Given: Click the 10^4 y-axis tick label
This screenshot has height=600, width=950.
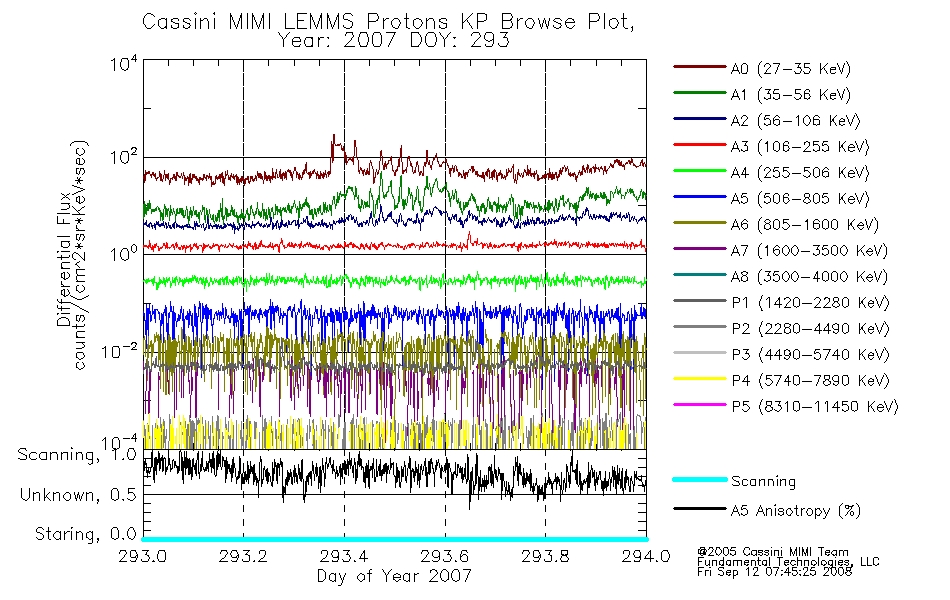Looking at the screenshot, I should pyautogui.click(x=124, y=63).
